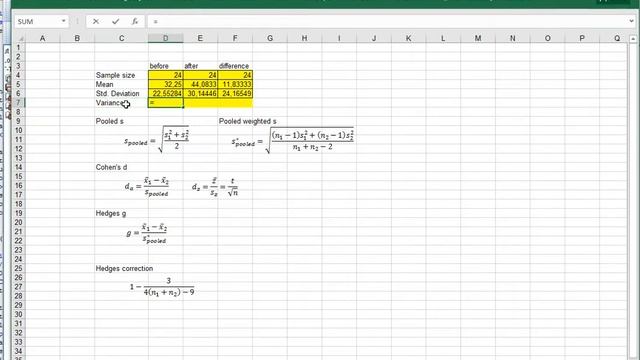The image size is (640, 360).
Task: Select column N header
Action: click(x=513, y=38)
